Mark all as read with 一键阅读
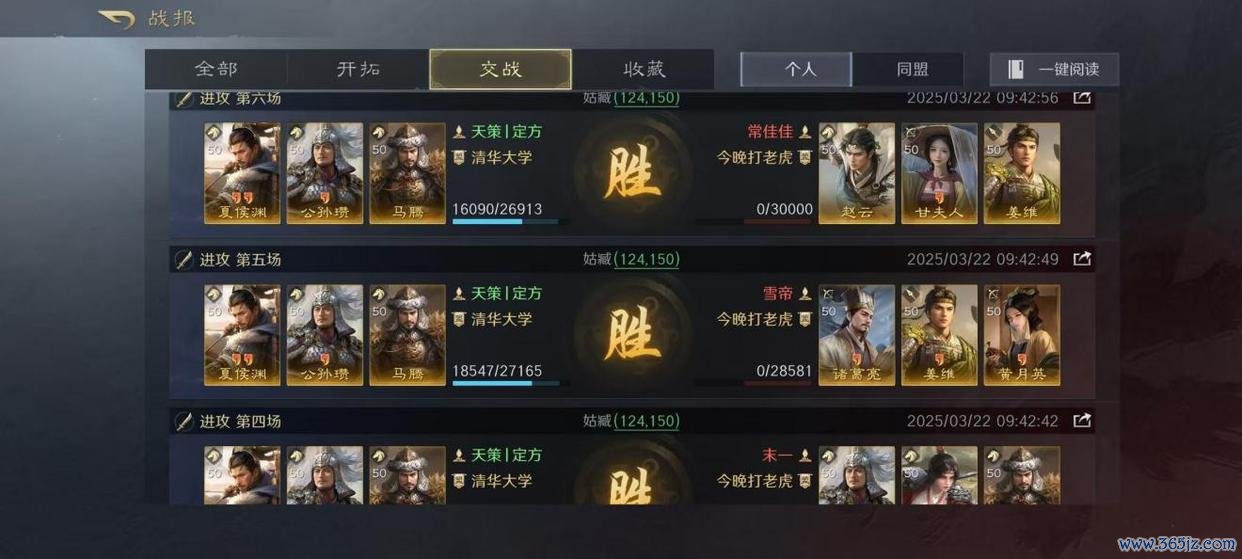This screenshot has height=559, width=1242. click(x=1054, y=69)
